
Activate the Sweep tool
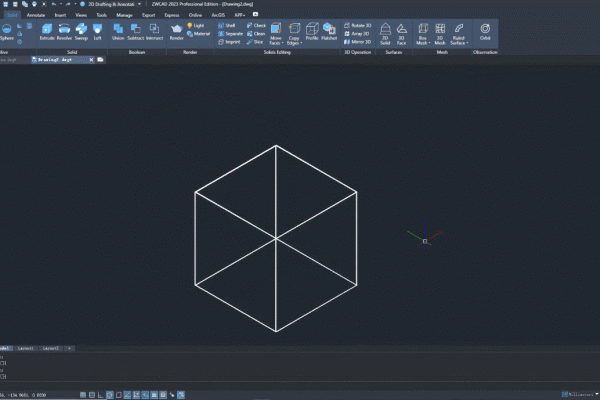(x=81, y=32)
